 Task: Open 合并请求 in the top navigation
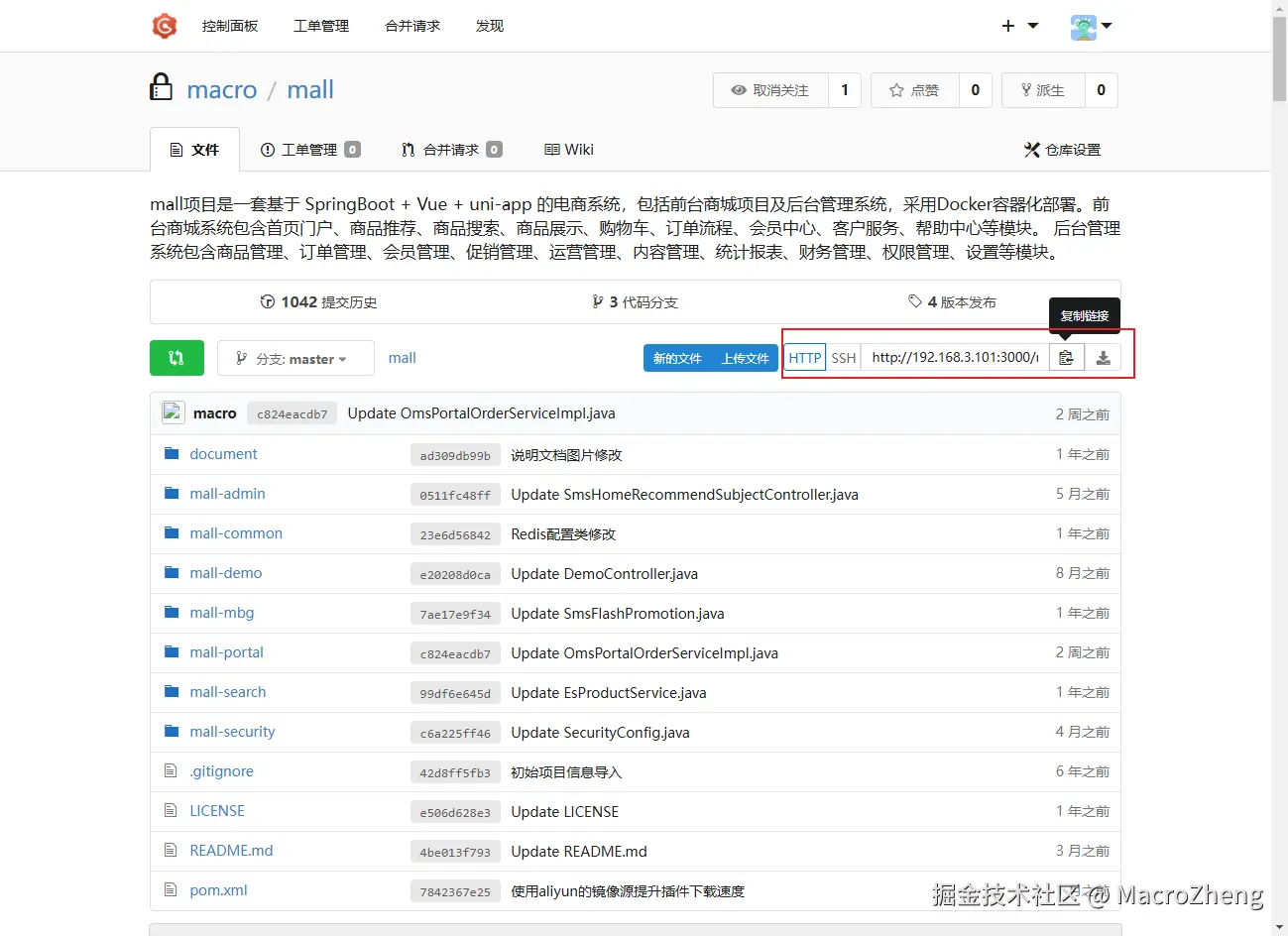pos(412,26)
